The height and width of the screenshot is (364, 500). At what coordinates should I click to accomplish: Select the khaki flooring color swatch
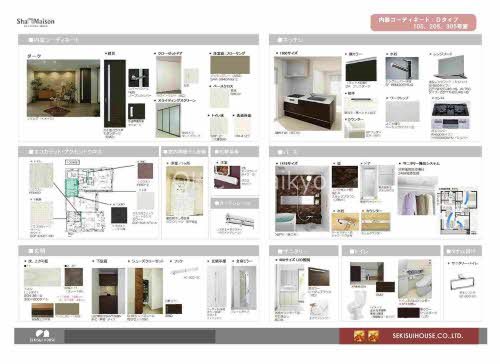(230, 65)
